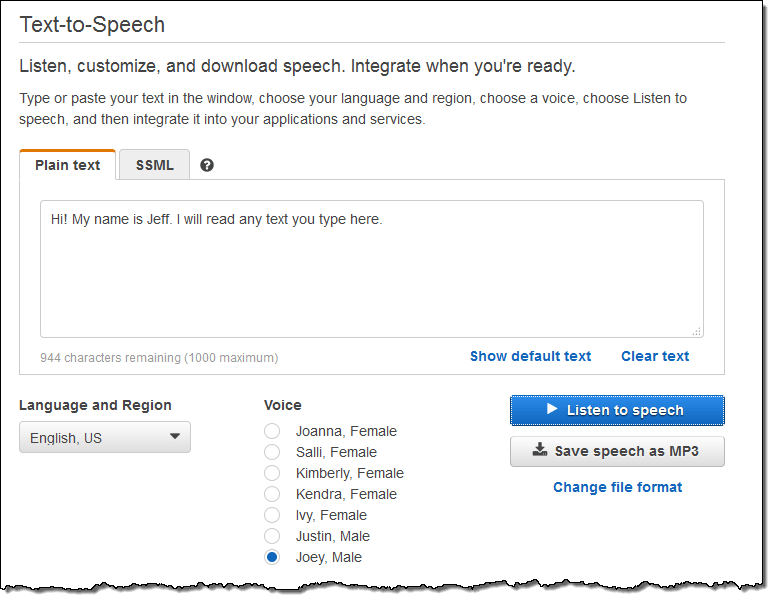This screenshot has width=773, height=600.
Task: Click the Show default text link
Action: (x=530, y=356)
